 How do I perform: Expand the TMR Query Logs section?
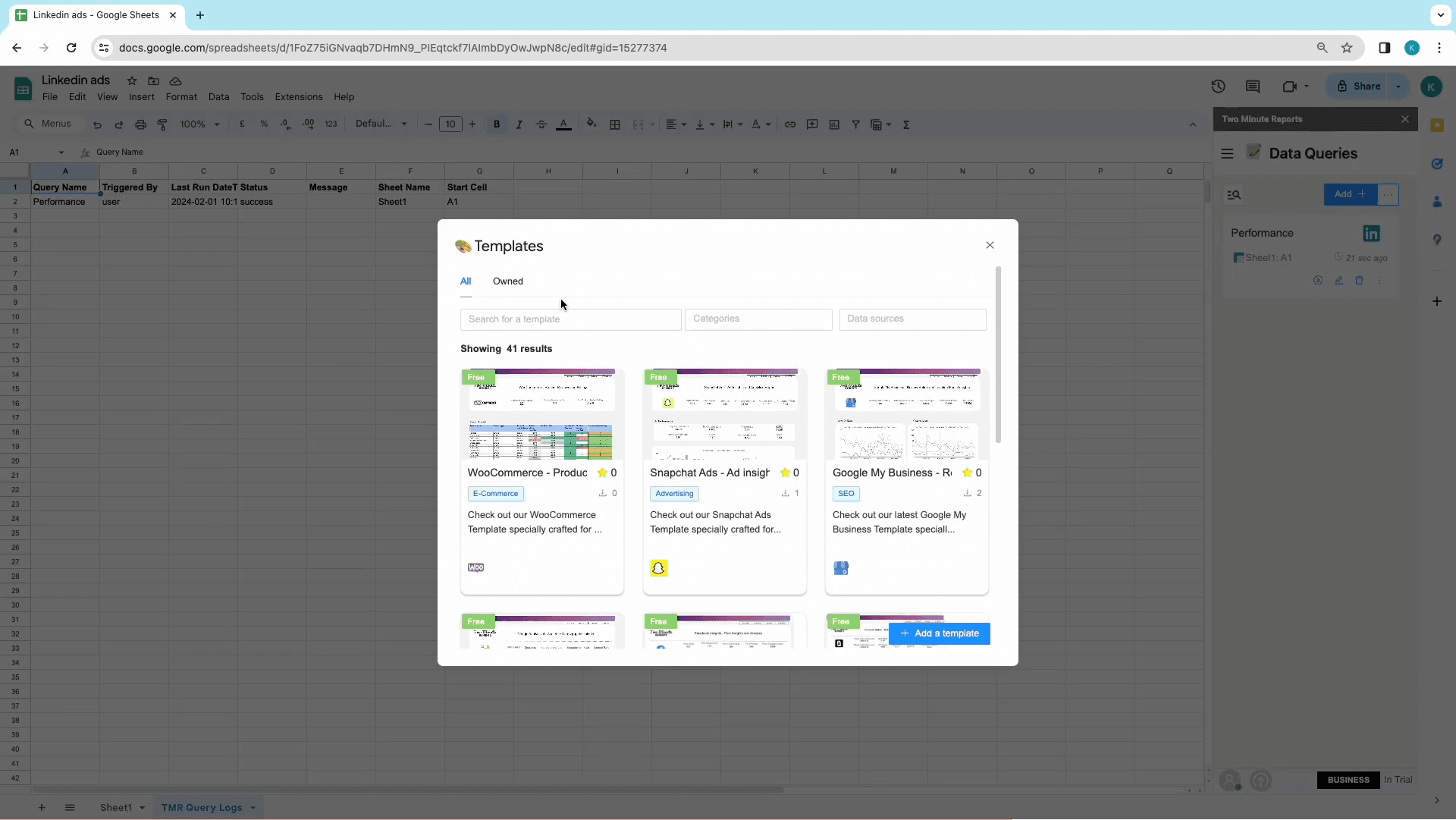pyautogui.click(x=252, y=807)
